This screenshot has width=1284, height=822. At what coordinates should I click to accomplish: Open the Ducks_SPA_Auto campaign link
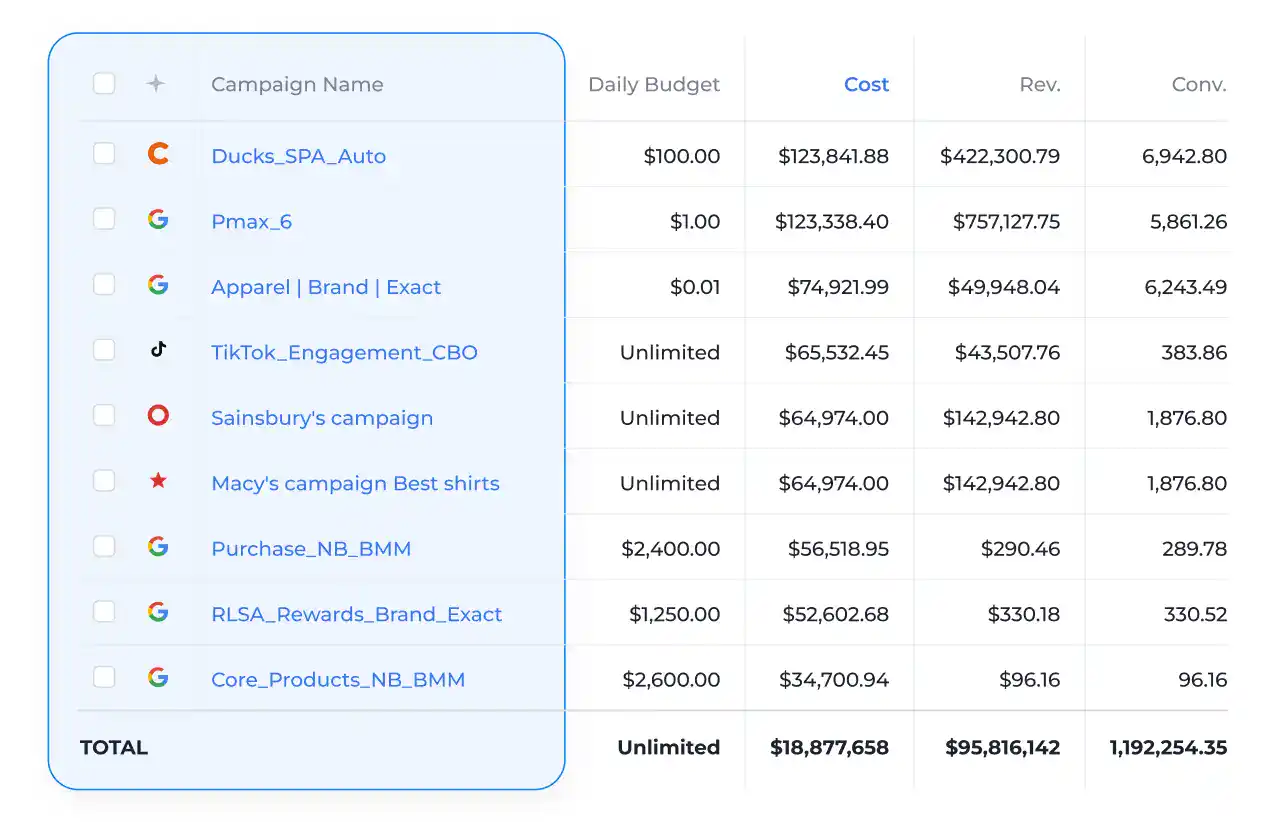tap(299, 156)
